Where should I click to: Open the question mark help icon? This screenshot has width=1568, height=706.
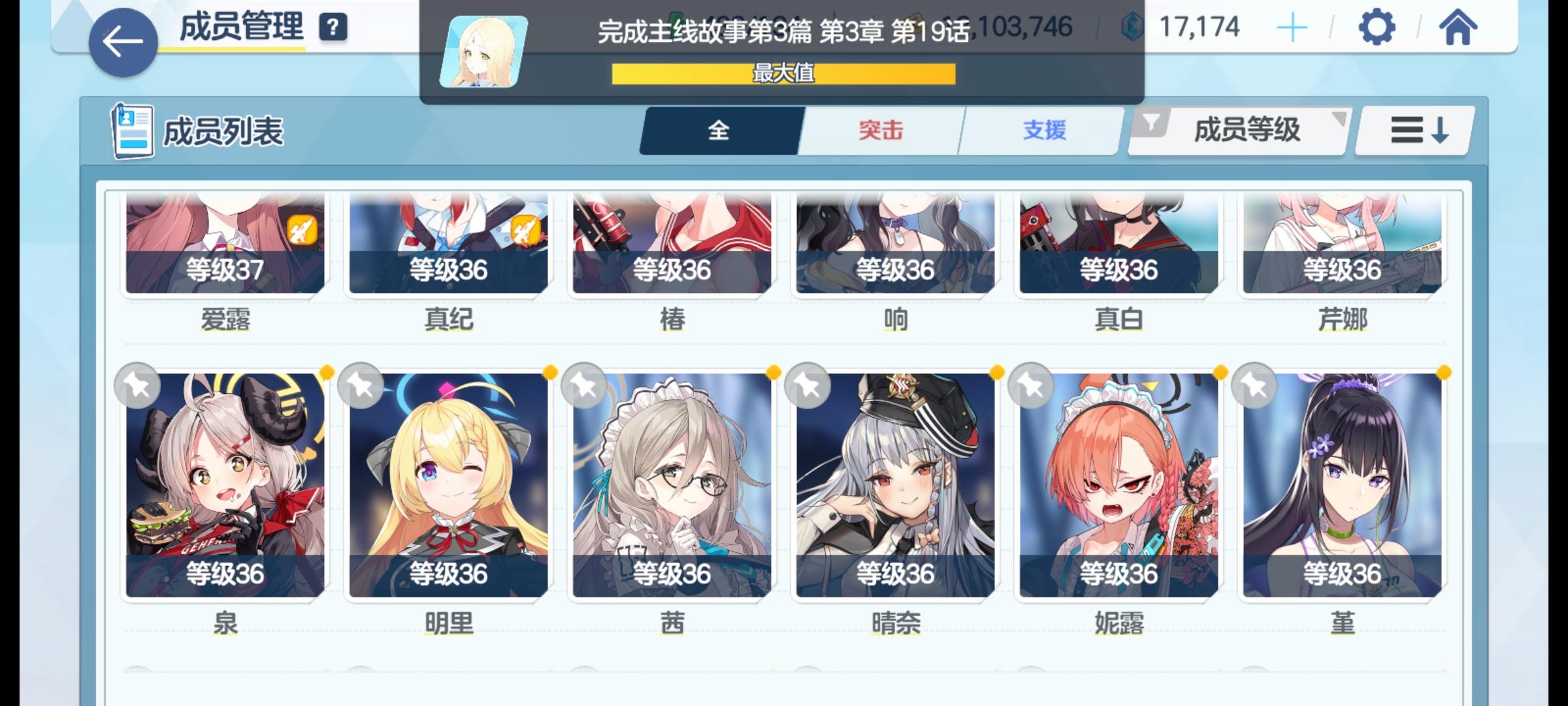(x=333, y=27)
